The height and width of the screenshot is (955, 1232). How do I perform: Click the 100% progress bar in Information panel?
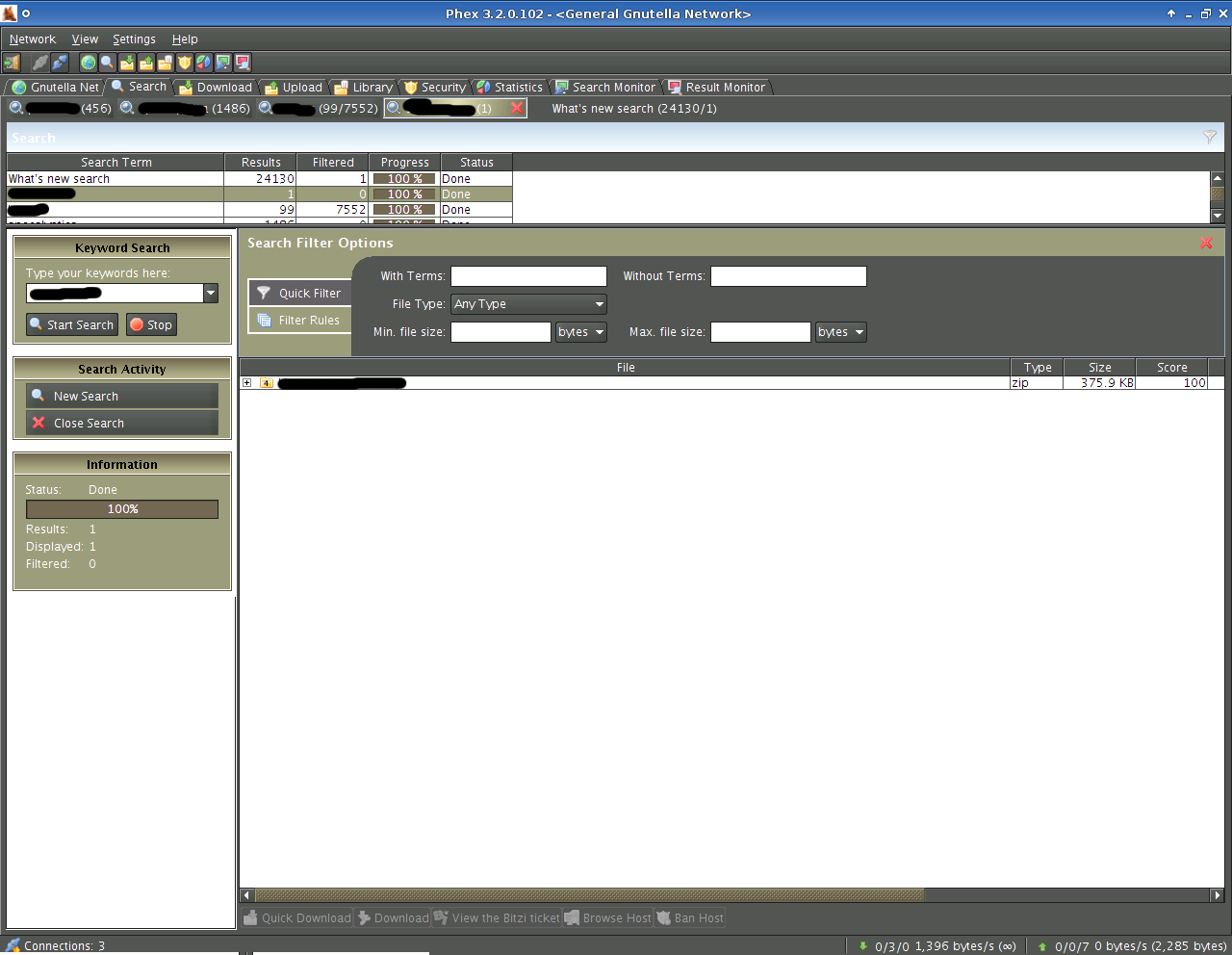pyautogui.click(x=122, y=509)
